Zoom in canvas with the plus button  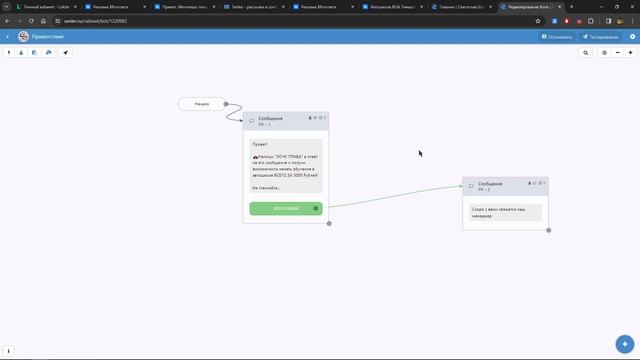[x=630, y=53]
